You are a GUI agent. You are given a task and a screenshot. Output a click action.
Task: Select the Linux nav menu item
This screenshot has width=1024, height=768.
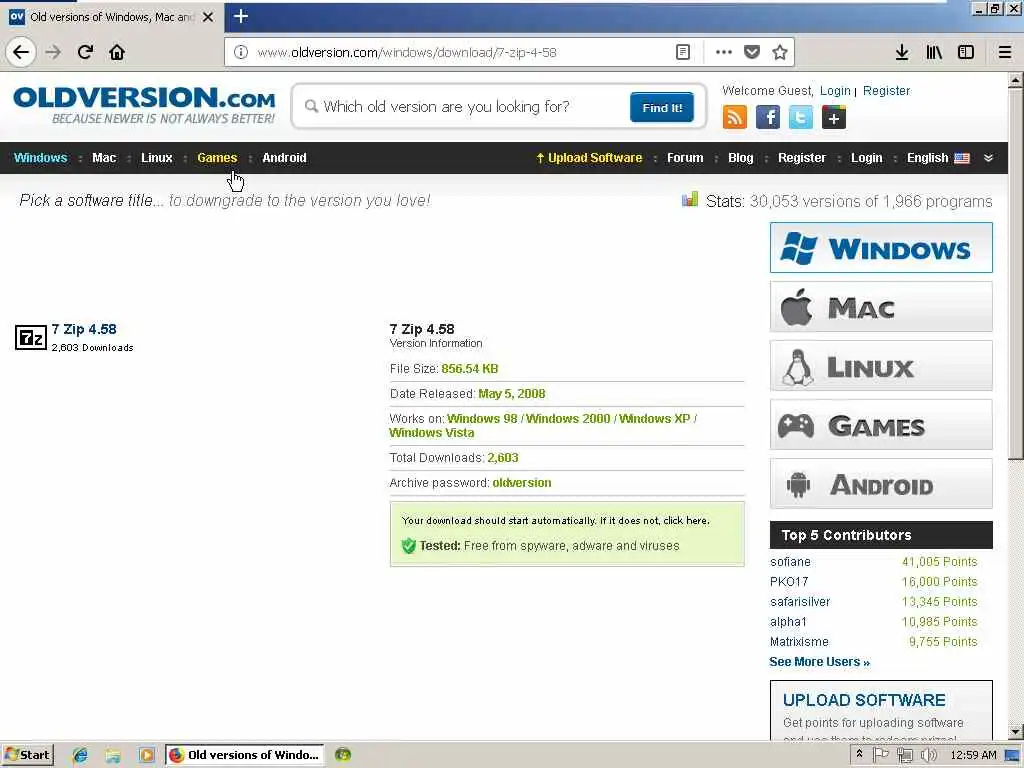coord(157,158)
